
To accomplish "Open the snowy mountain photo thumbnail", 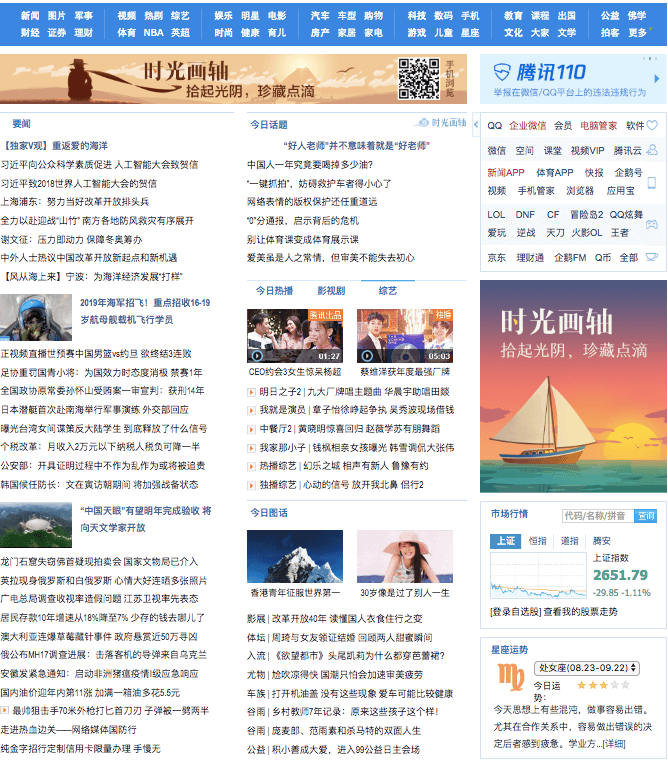I will (x=295, y=556).
